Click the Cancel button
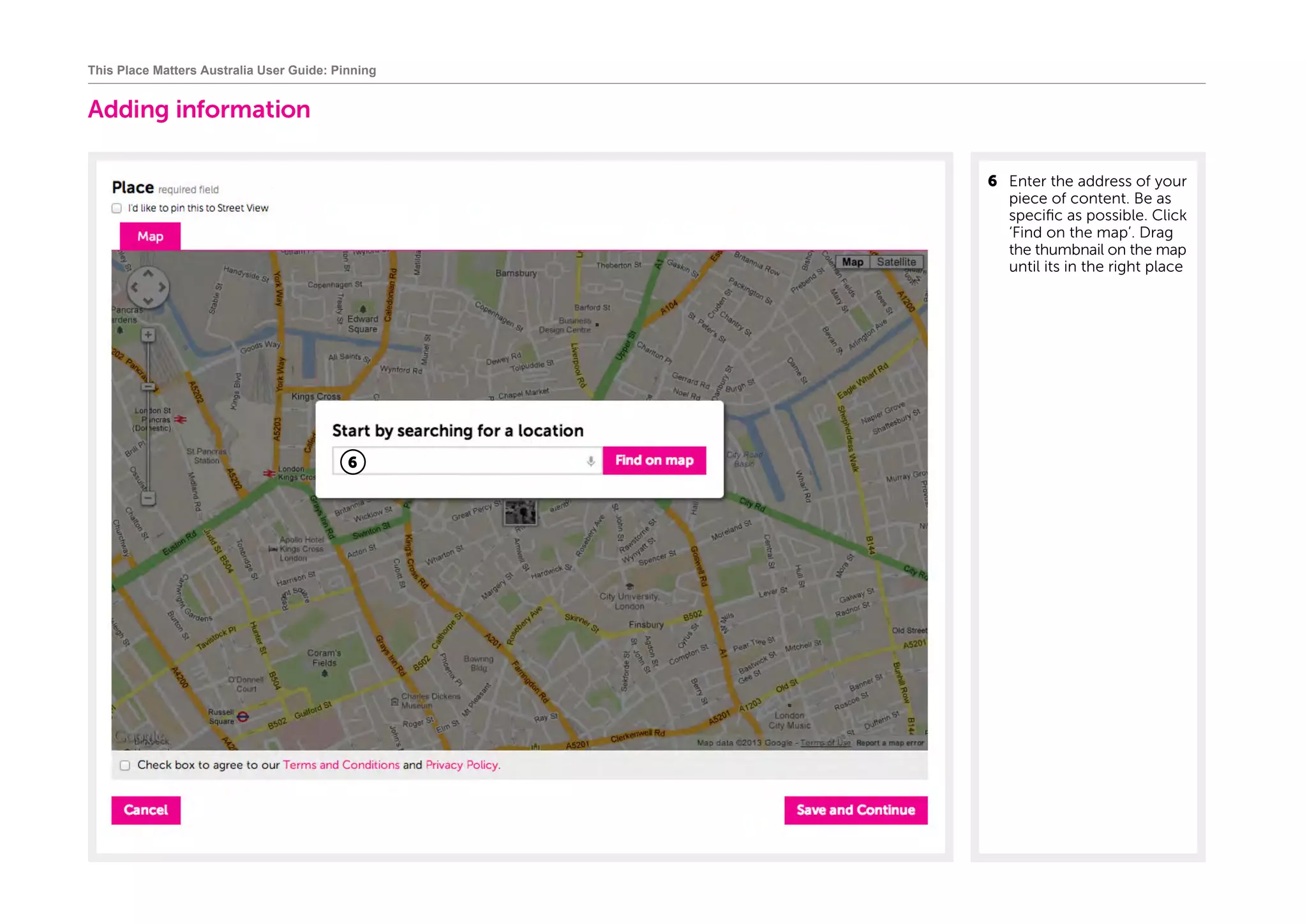The height and width of the screenshot is (924, 1307). [146, 810]
